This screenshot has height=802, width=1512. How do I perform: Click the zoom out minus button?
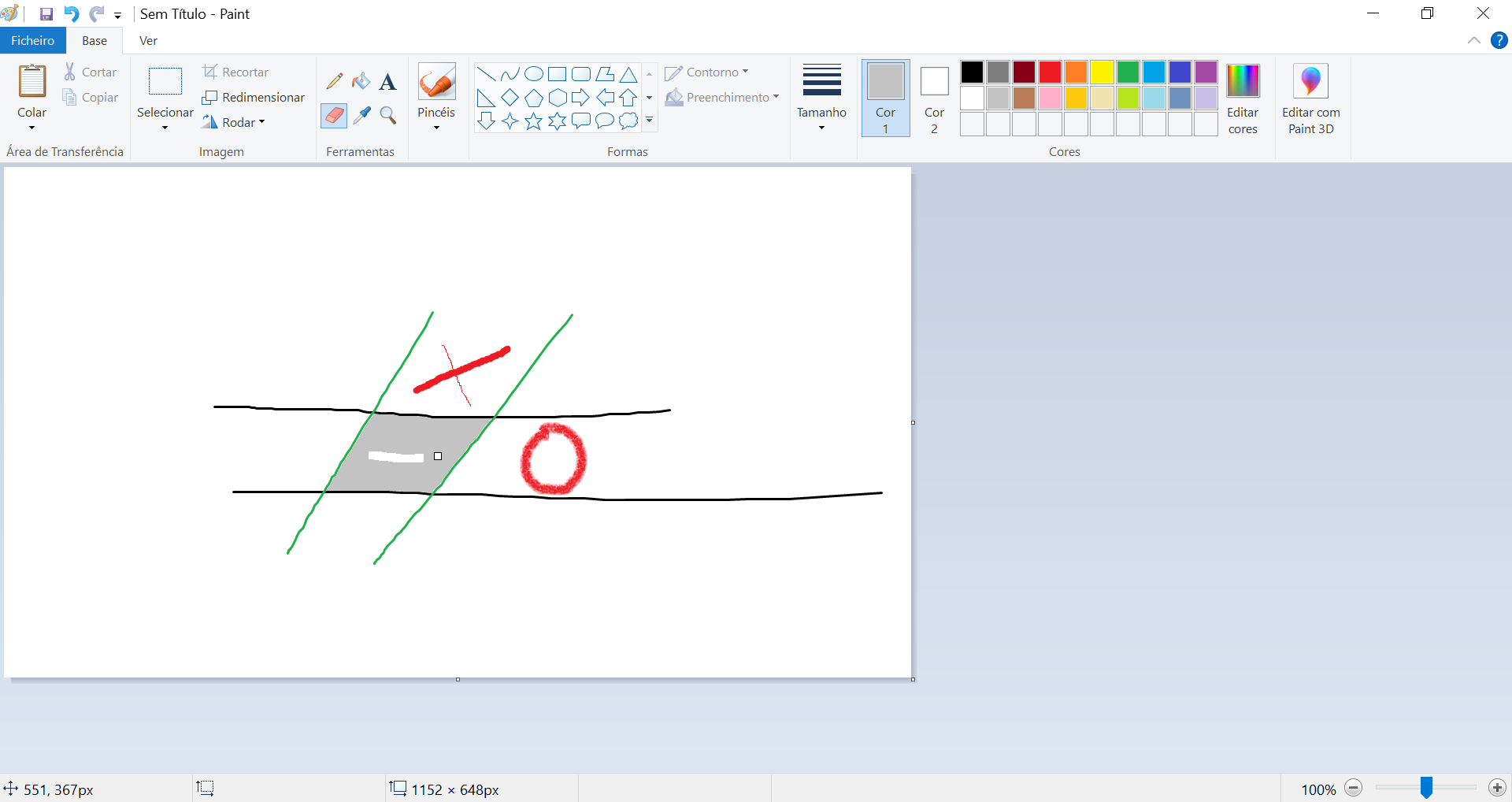click(1354, 788)
